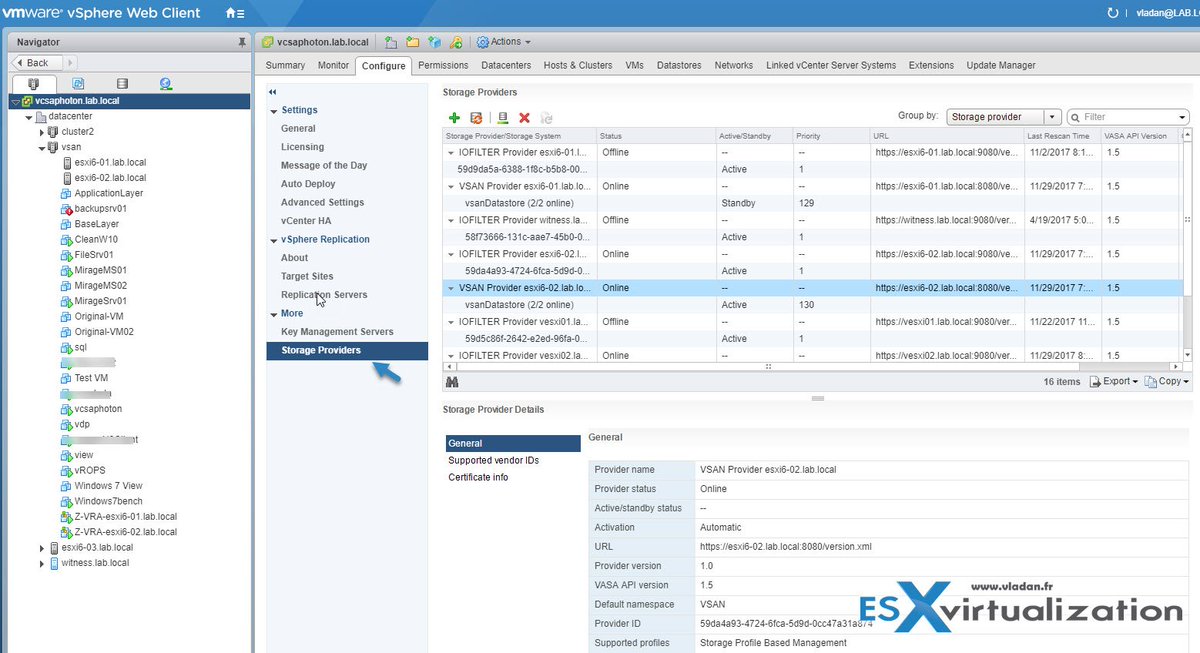Screen dimensions: 1200x653
Task: Click the add permission key icon
Action: tap(455, 42)
